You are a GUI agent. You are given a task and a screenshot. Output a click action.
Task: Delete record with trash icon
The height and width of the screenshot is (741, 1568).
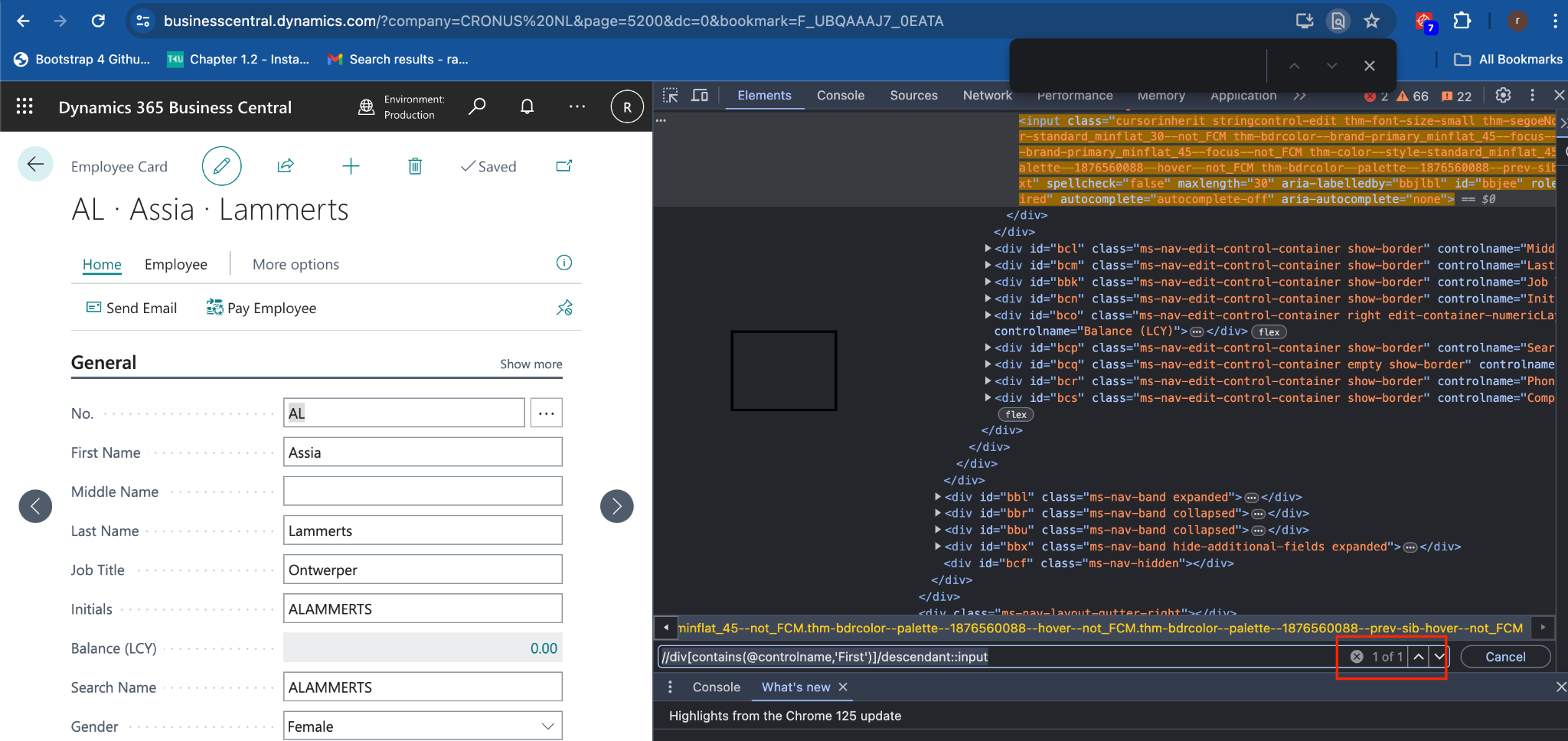(x=415, y=166)
